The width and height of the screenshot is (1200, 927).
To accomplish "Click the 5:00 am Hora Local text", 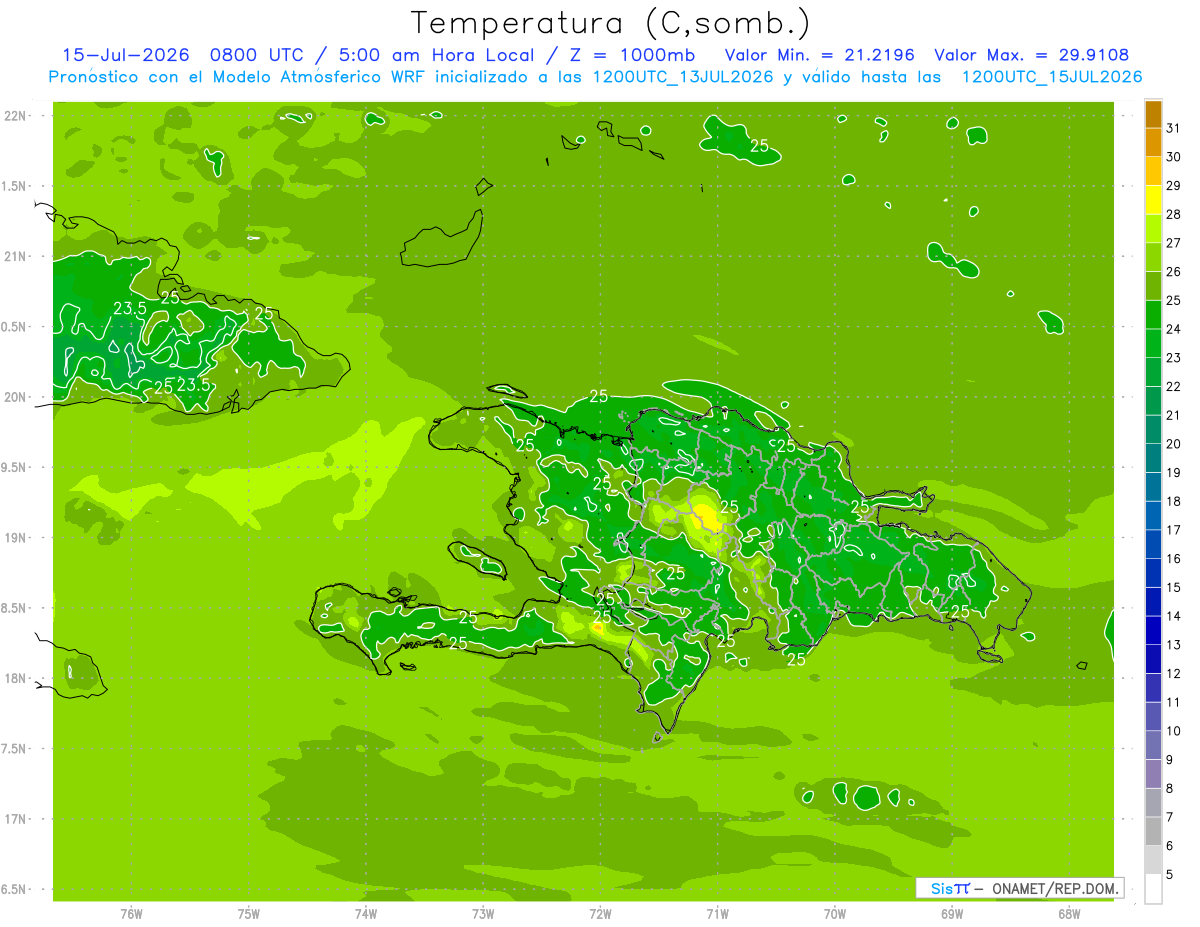I will (428, 55).
